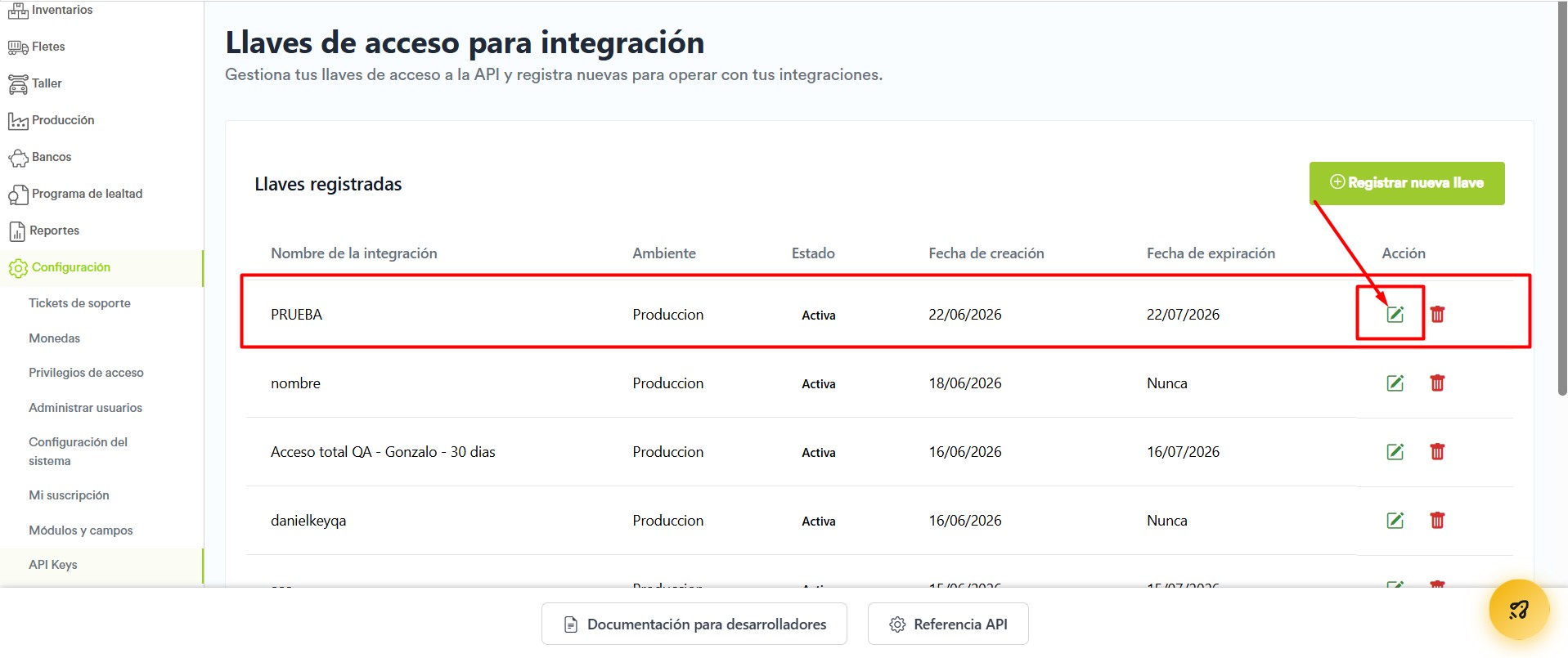
Task: Click the Taller car icon
Action: point(17,83)
